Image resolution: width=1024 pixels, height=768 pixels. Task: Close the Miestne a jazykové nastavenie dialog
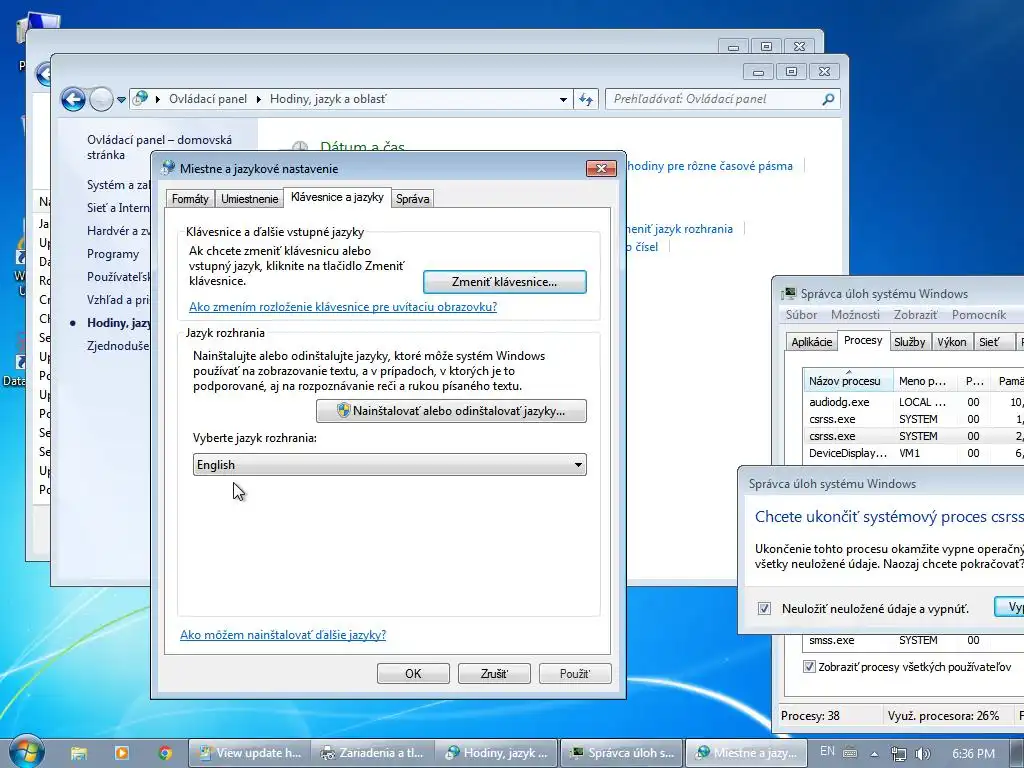[601, 168]
